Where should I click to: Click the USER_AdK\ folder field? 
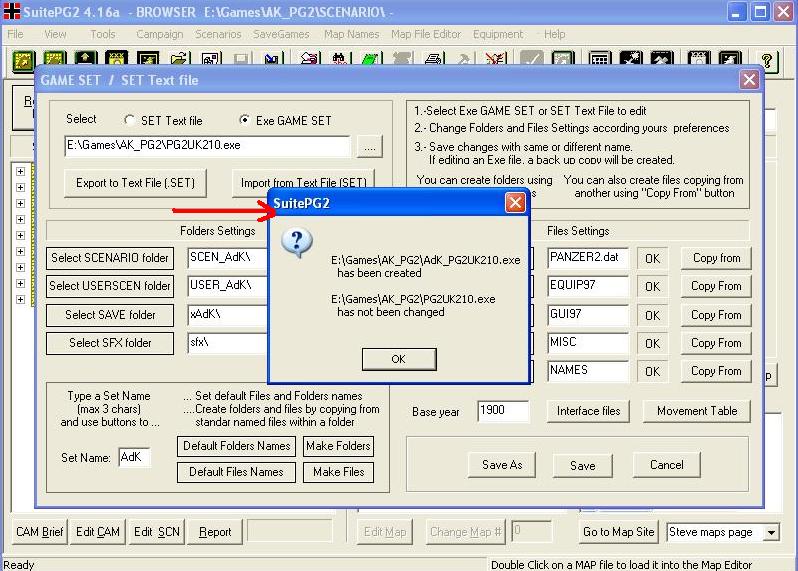point(227,286)
